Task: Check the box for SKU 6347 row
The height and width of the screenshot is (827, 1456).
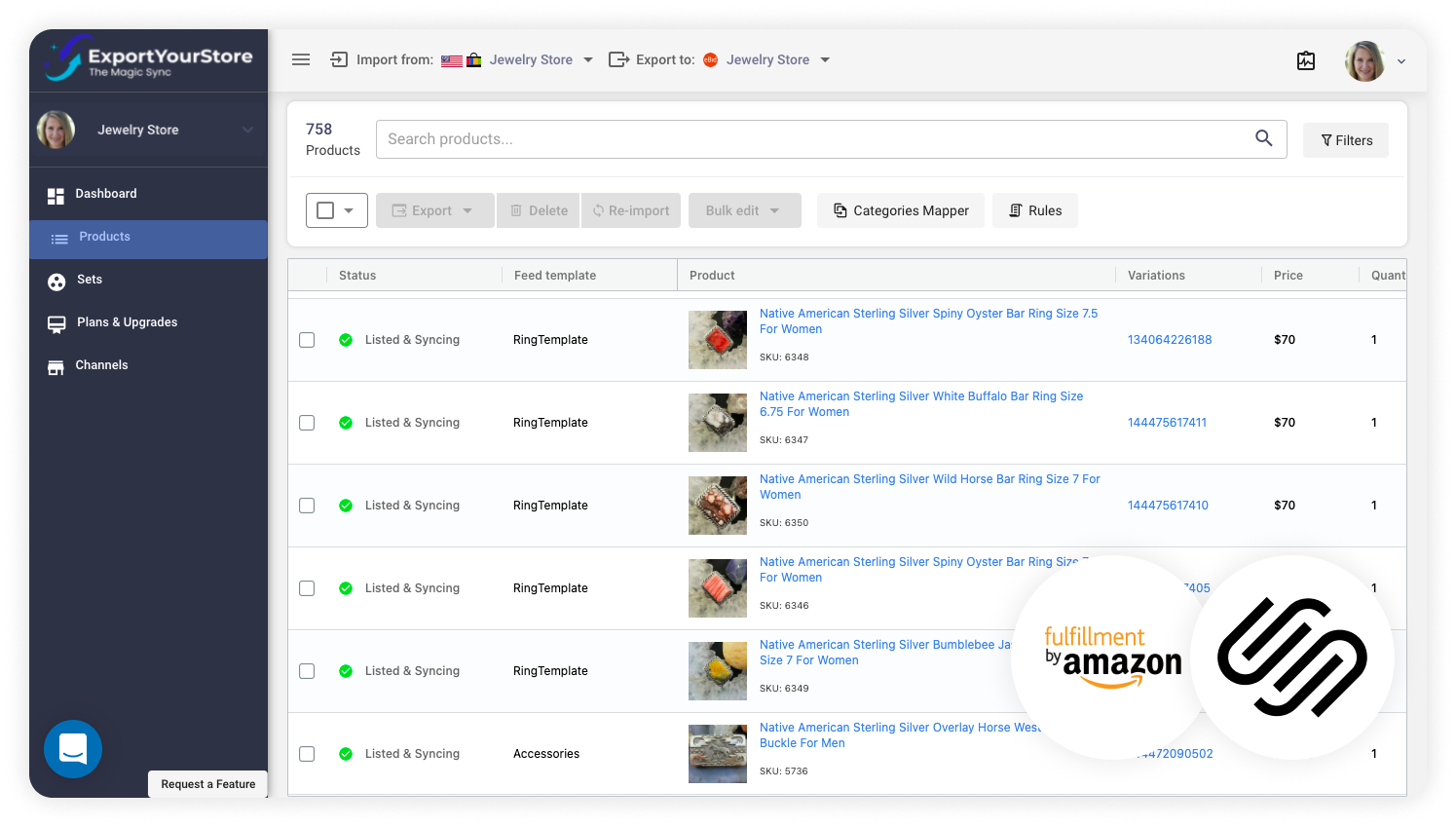Action: 307,423
